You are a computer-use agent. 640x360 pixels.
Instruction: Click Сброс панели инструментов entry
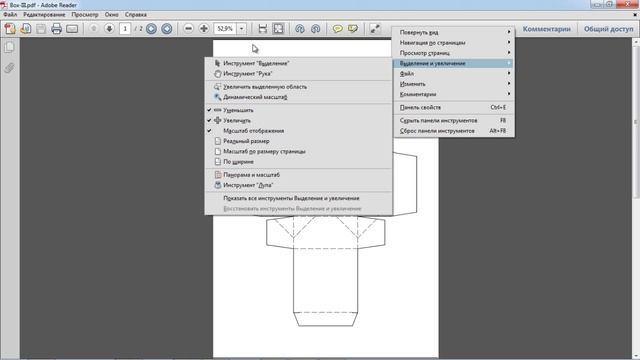click(x=453, y=131)
